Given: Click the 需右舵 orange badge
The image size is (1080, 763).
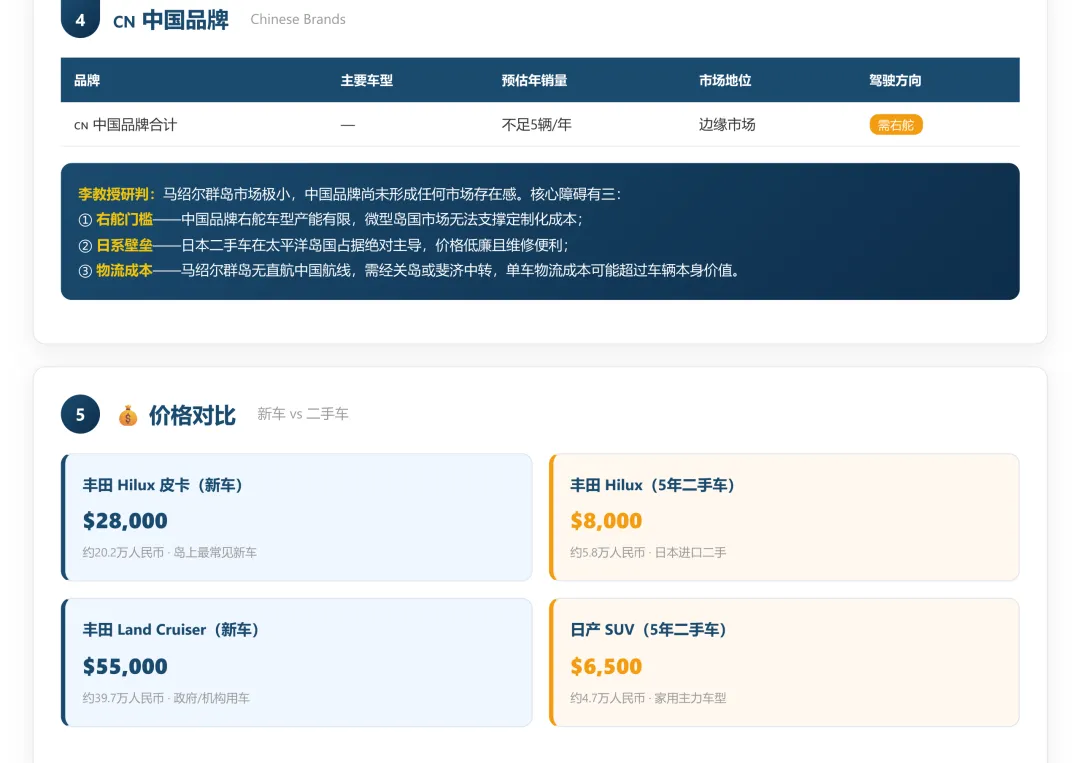Looking at the screenshot, I should 895,125.
